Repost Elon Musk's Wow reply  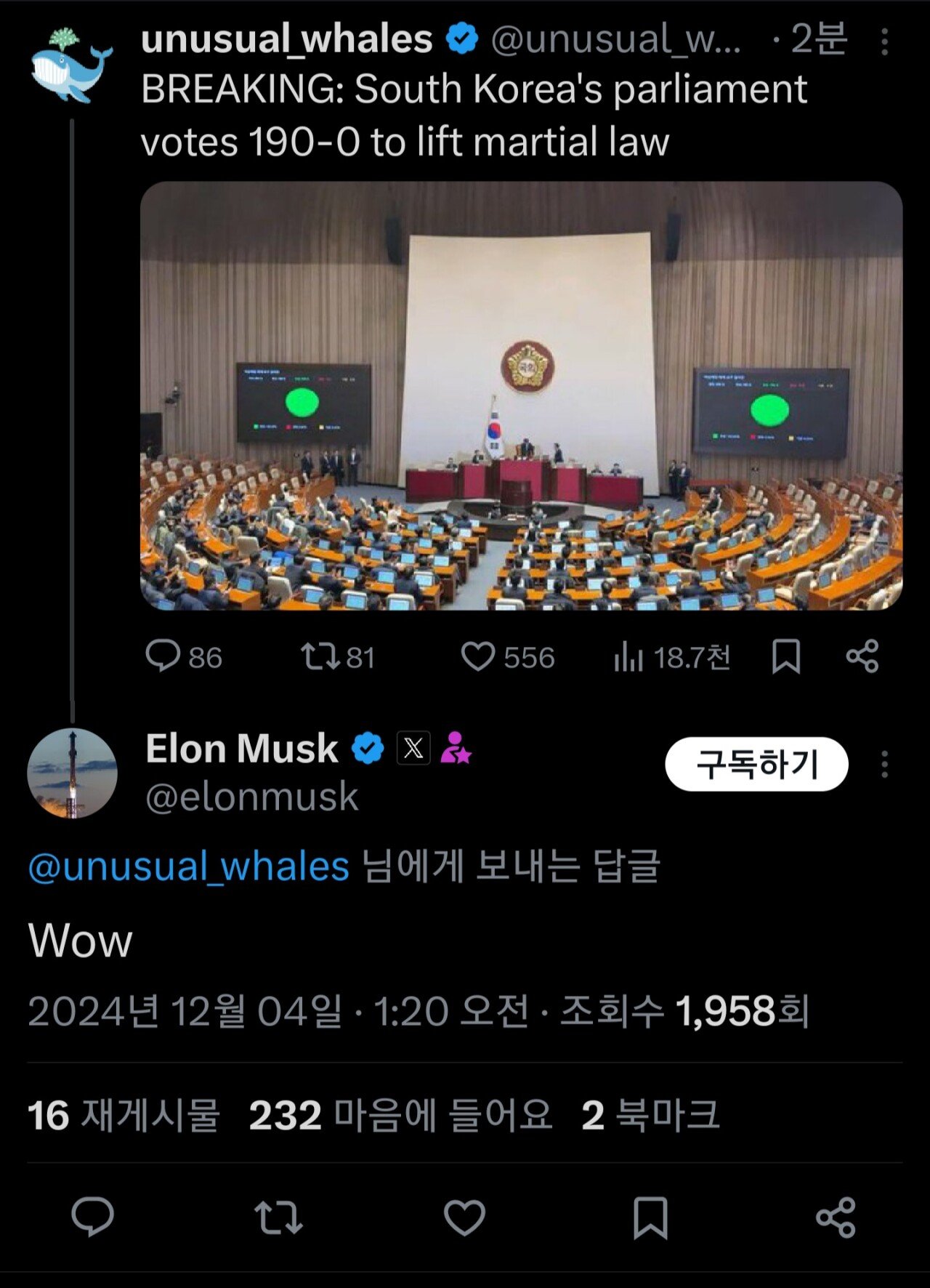click(x=278, y=1217)
